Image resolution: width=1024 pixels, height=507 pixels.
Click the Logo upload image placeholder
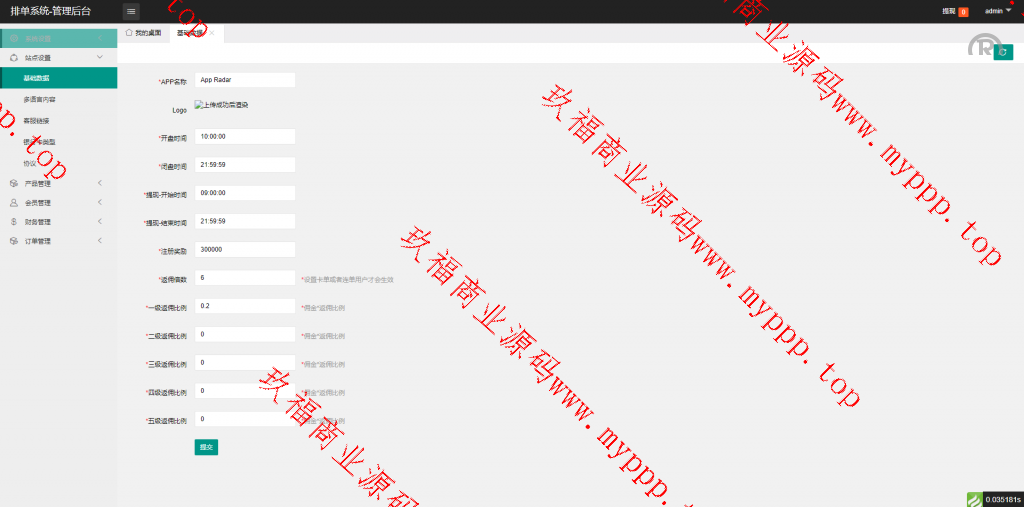coord(221,105)
